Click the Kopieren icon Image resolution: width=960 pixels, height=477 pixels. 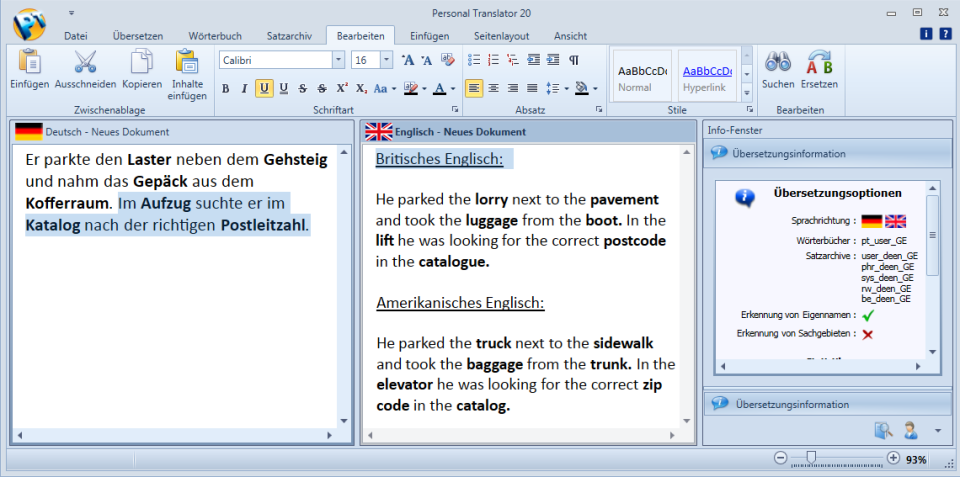click(142, 61)
